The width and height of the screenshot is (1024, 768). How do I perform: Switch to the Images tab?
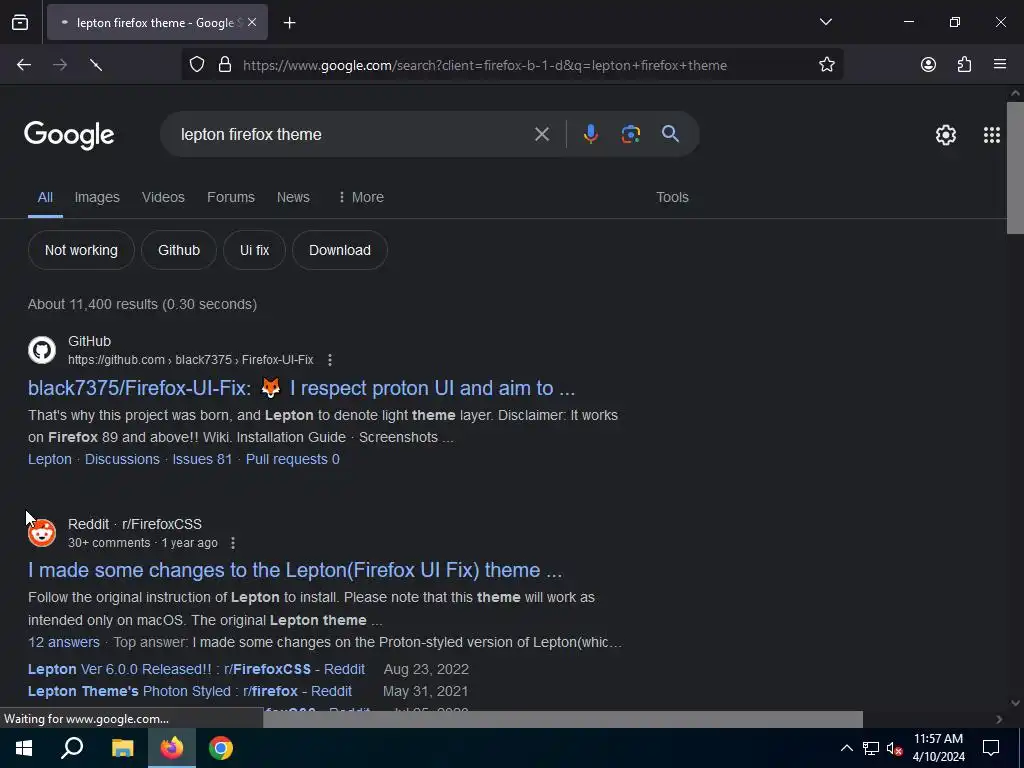97,197
